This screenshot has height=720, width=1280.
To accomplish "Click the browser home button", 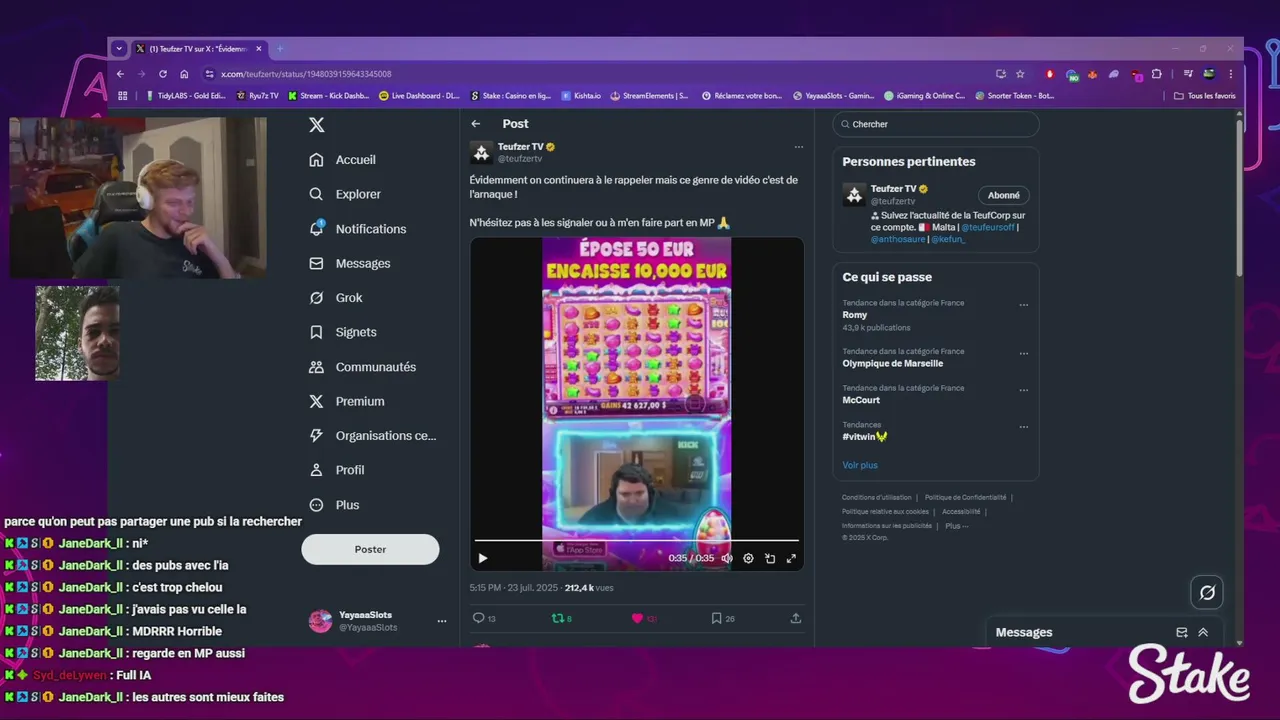I will [184, 74].
